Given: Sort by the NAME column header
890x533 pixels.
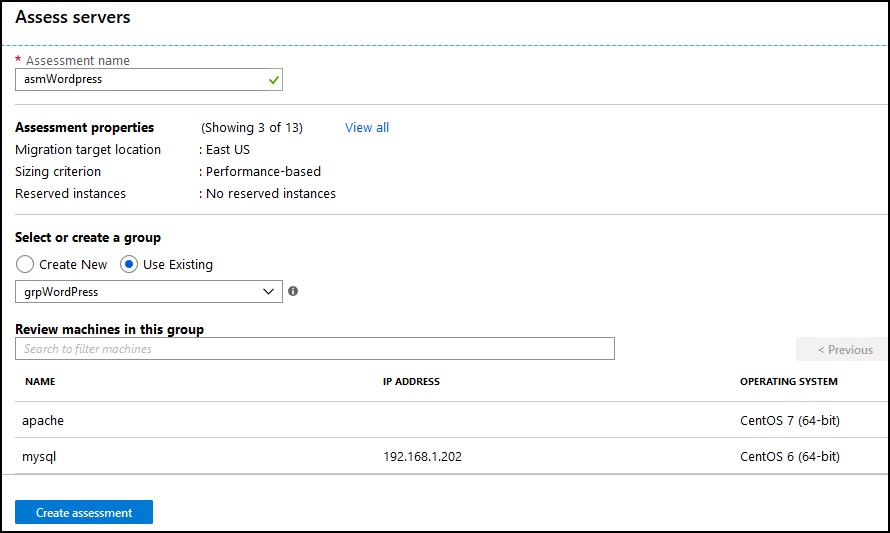Looking at the screenshot, I should point(40,381).
